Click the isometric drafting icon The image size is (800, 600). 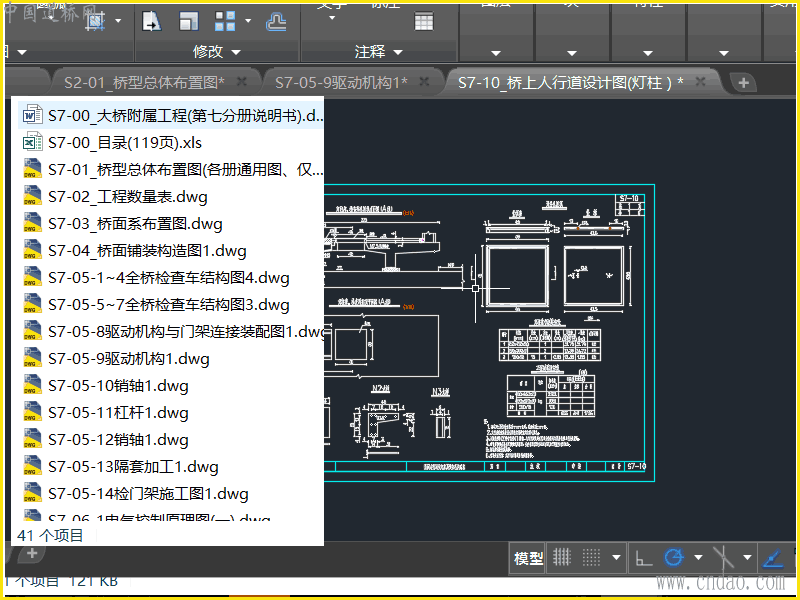pyautogui.click(x=723, y=558)
